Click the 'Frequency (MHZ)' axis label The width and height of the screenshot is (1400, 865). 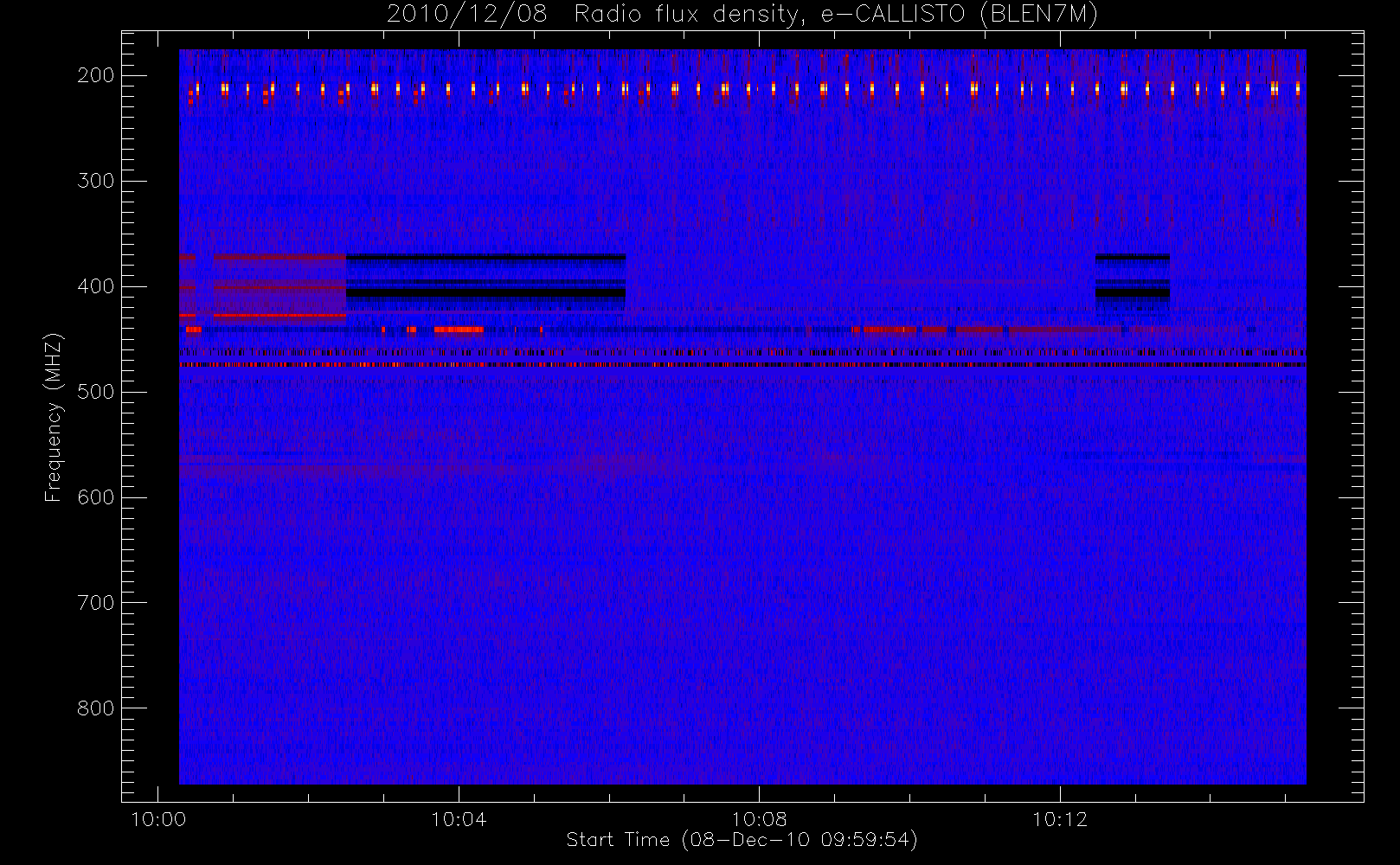point(54,417)
